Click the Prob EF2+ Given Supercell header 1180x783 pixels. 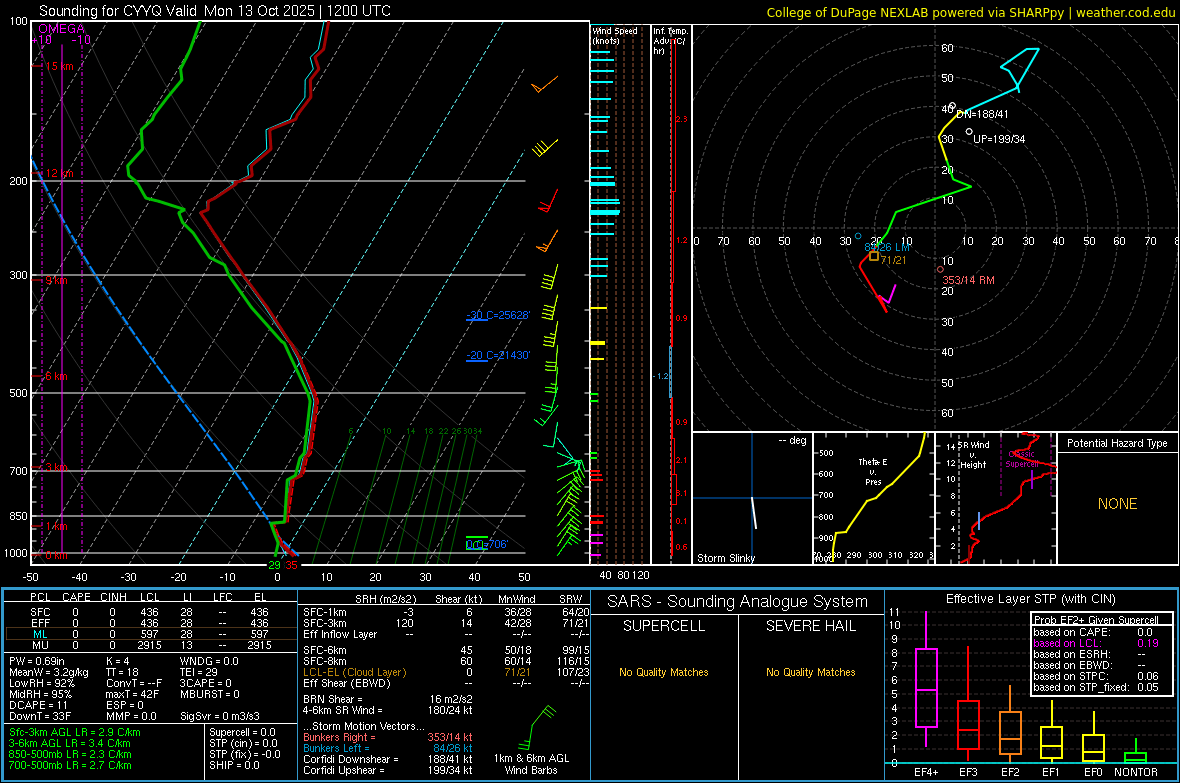pos(1096,620)
